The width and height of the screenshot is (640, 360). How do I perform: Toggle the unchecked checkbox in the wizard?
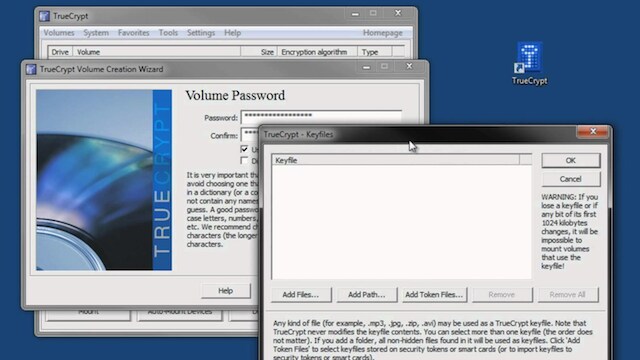[x=244, y=160]
